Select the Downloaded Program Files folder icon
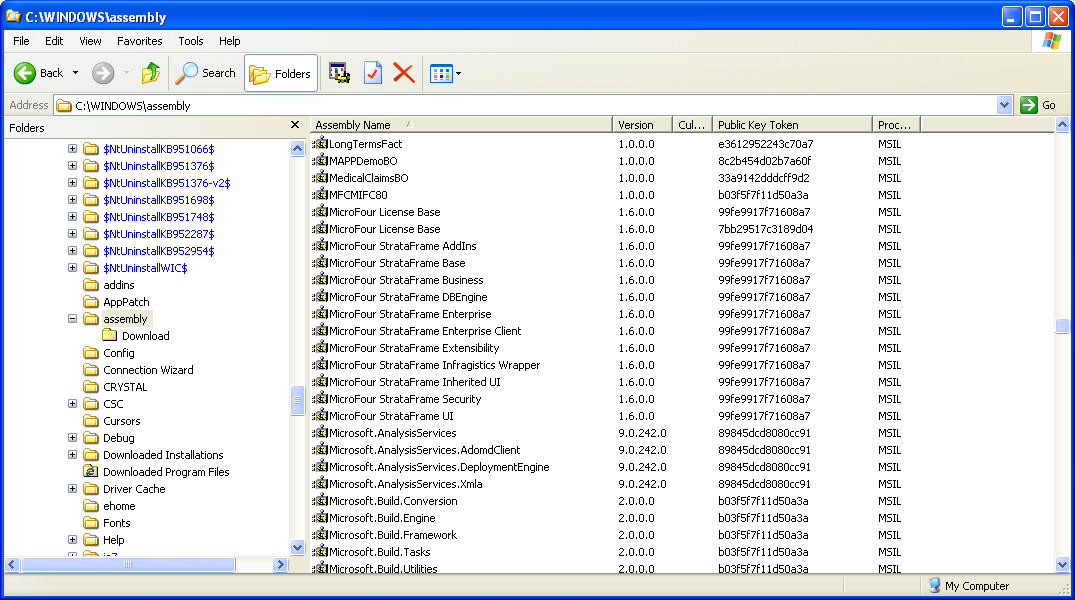Image resolution: width=1075 pixels, height=600 pixels. (91, 472)
